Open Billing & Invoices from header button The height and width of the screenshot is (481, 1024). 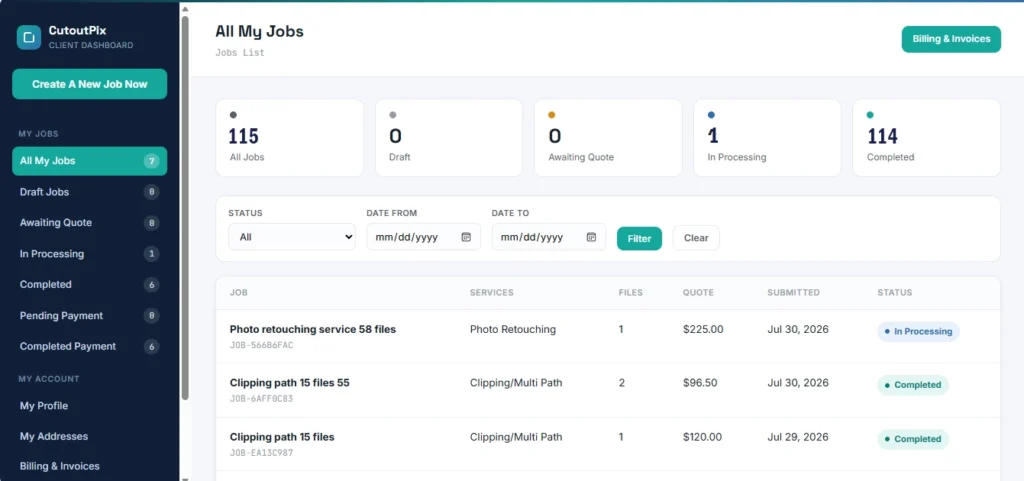click(x=951, y=39)
